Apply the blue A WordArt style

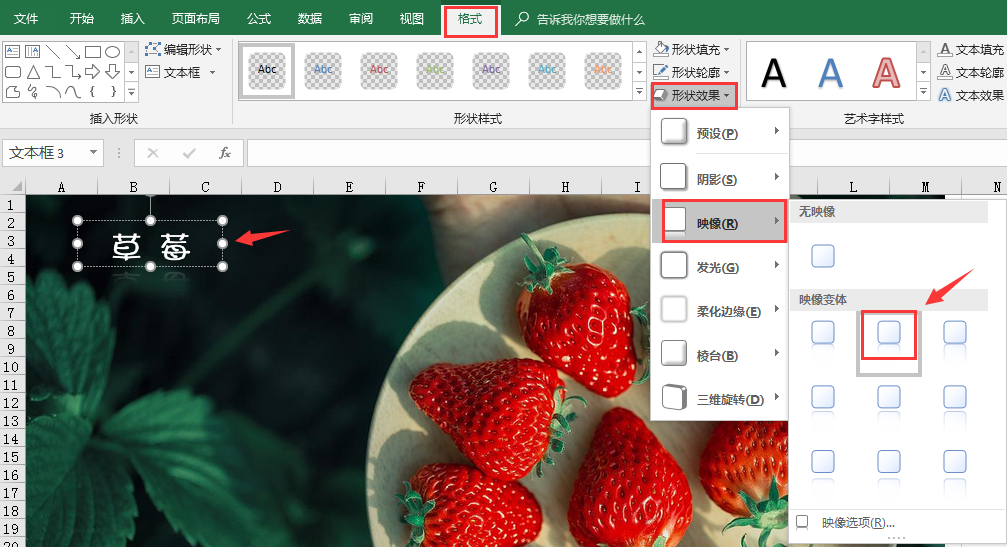pos(830,73)
